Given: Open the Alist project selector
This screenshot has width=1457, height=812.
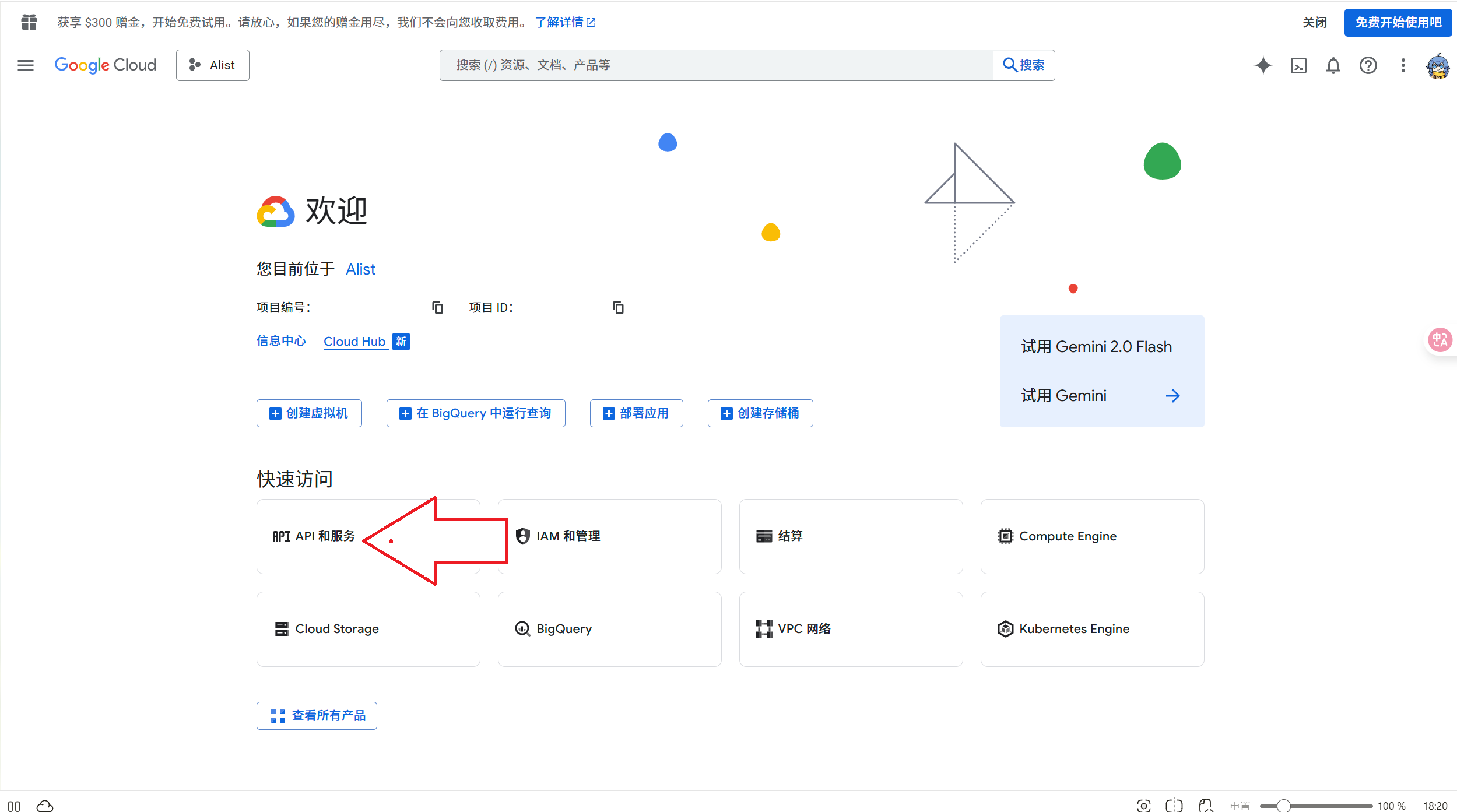Looking at the screenshot, I should (213, 65).
